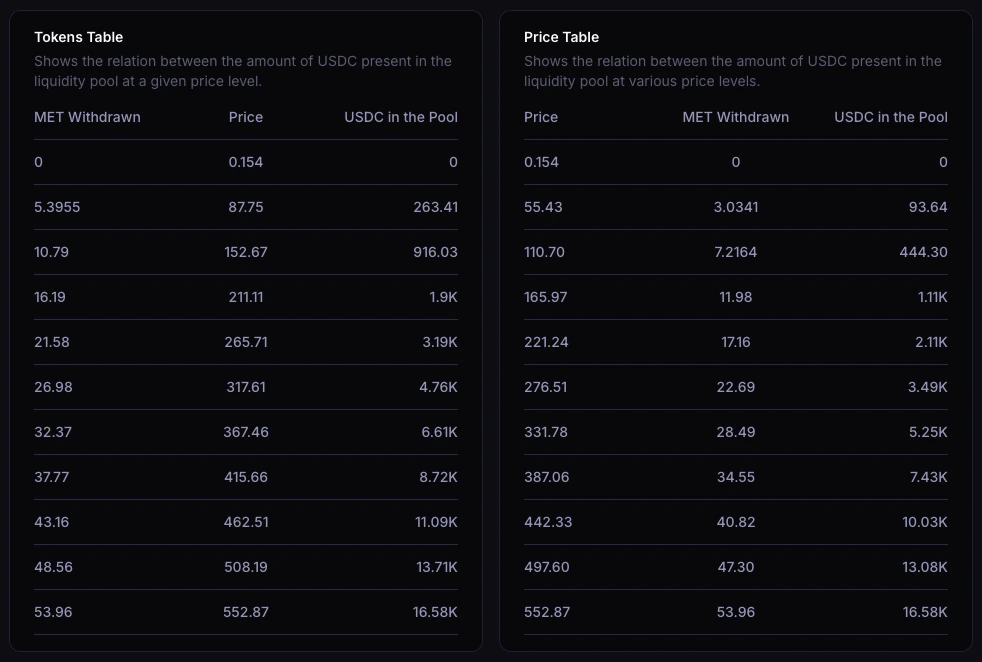This screenshot has width=982, height=662.
Task: Select the 110.70 price cell
Action: [544, 252]
